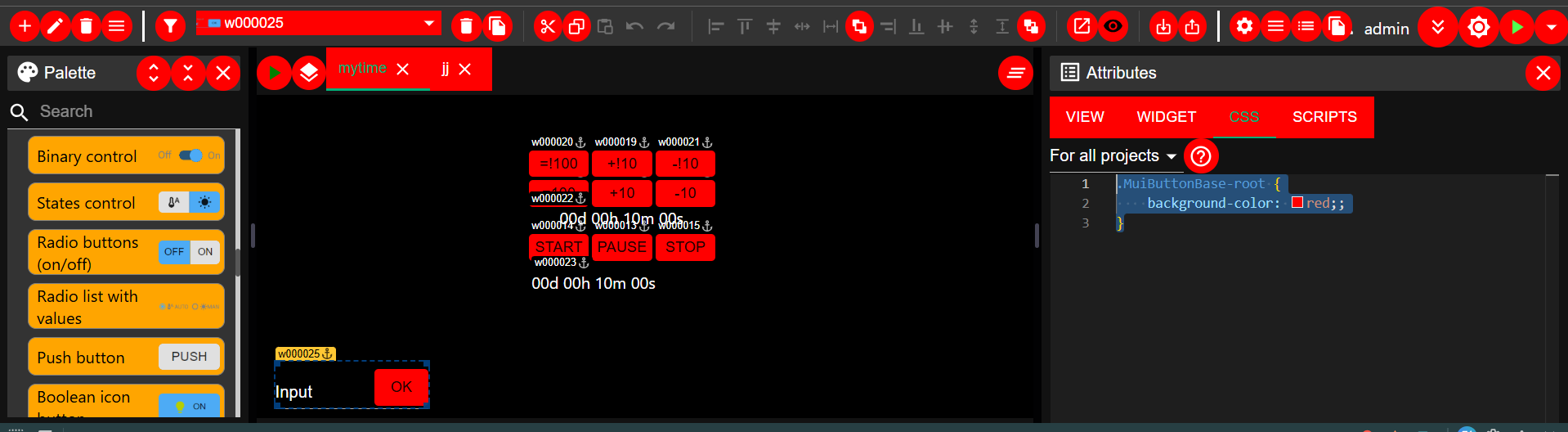Click the undo arrow icon
Image resolution: width=1568 pixels, height=432 pixels.
point(634,26)
